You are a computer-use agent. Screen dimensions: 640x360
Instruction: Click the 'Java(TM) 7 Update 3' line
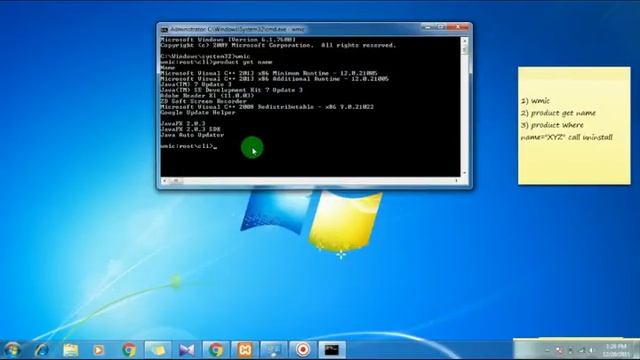click(196, 84)
